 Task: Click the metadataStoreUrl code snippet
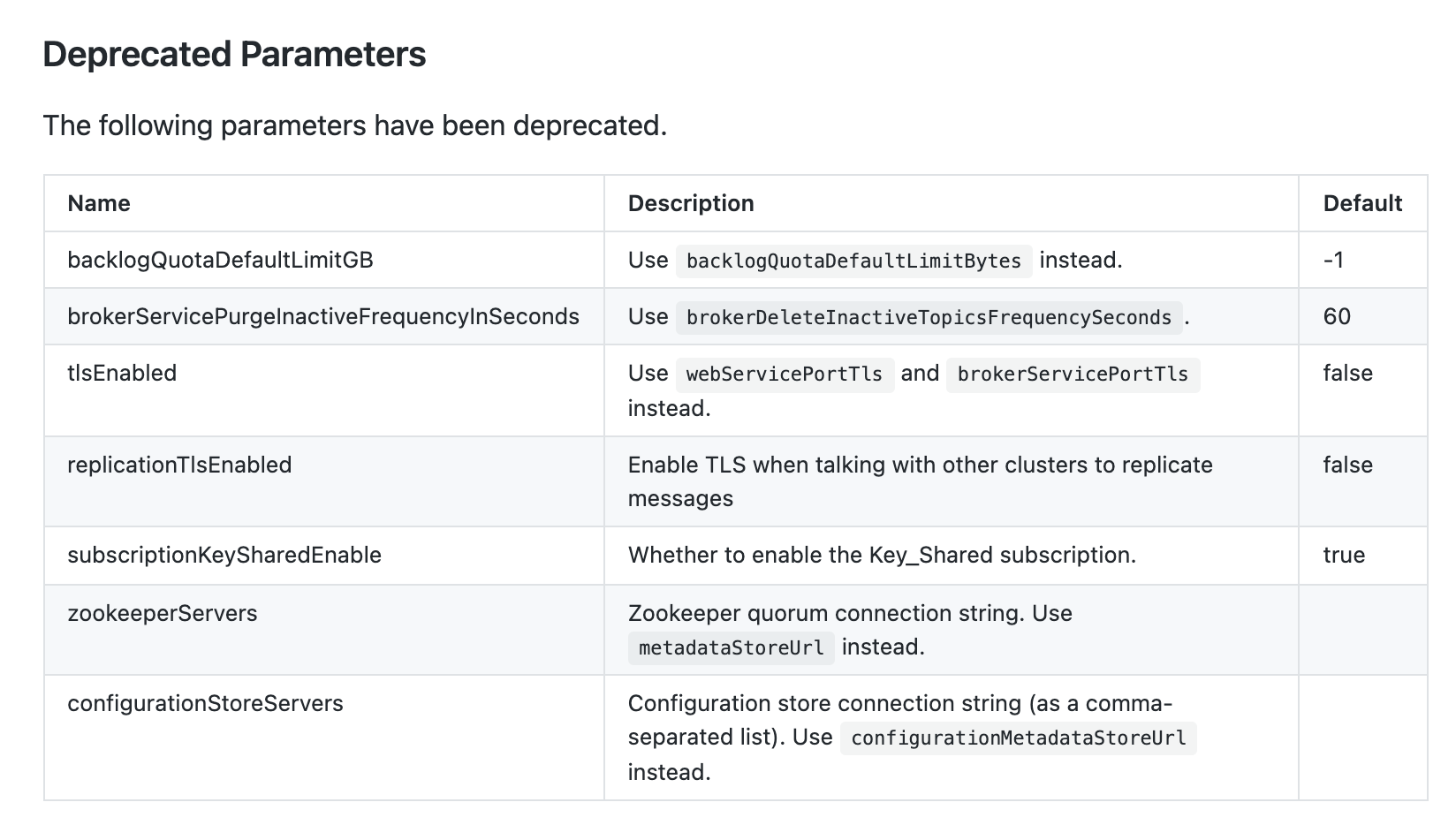pos(731,648)
